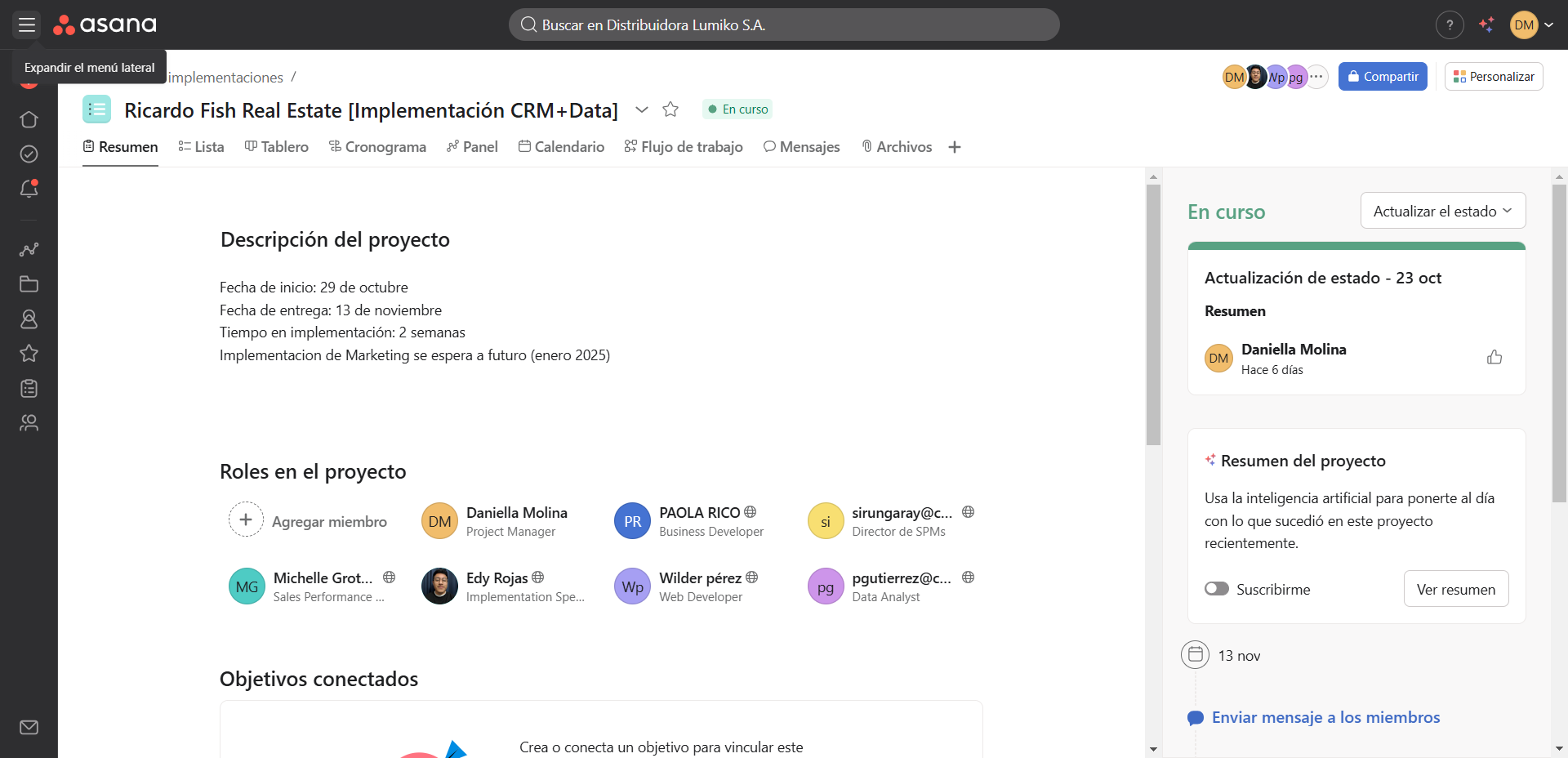This screenshot has height=758, width=1568.
Task: Click the Compartir button
Action: click(1383, 77)
